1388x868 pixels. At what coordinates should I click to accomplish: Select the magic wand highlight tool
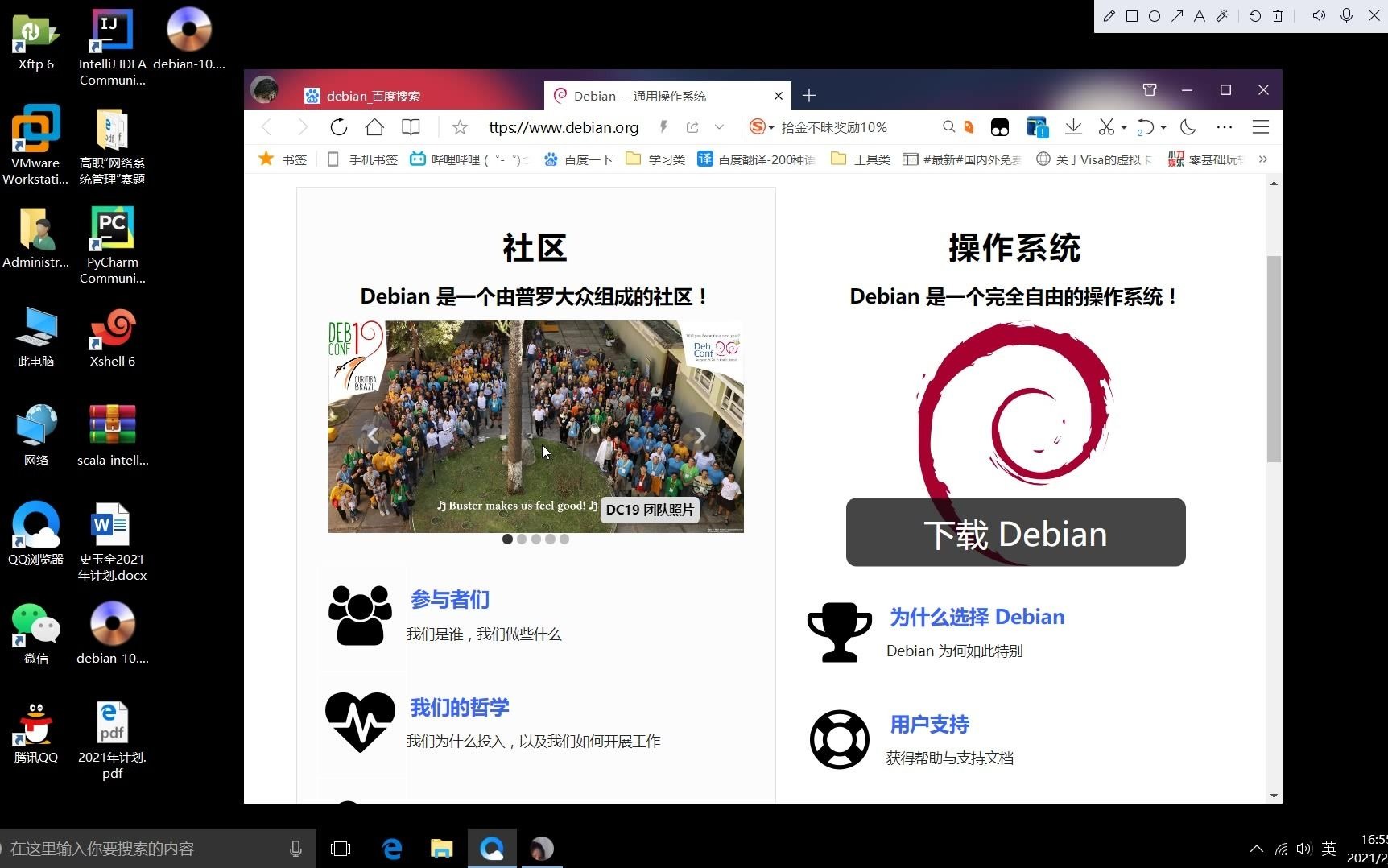(1221, 16)
